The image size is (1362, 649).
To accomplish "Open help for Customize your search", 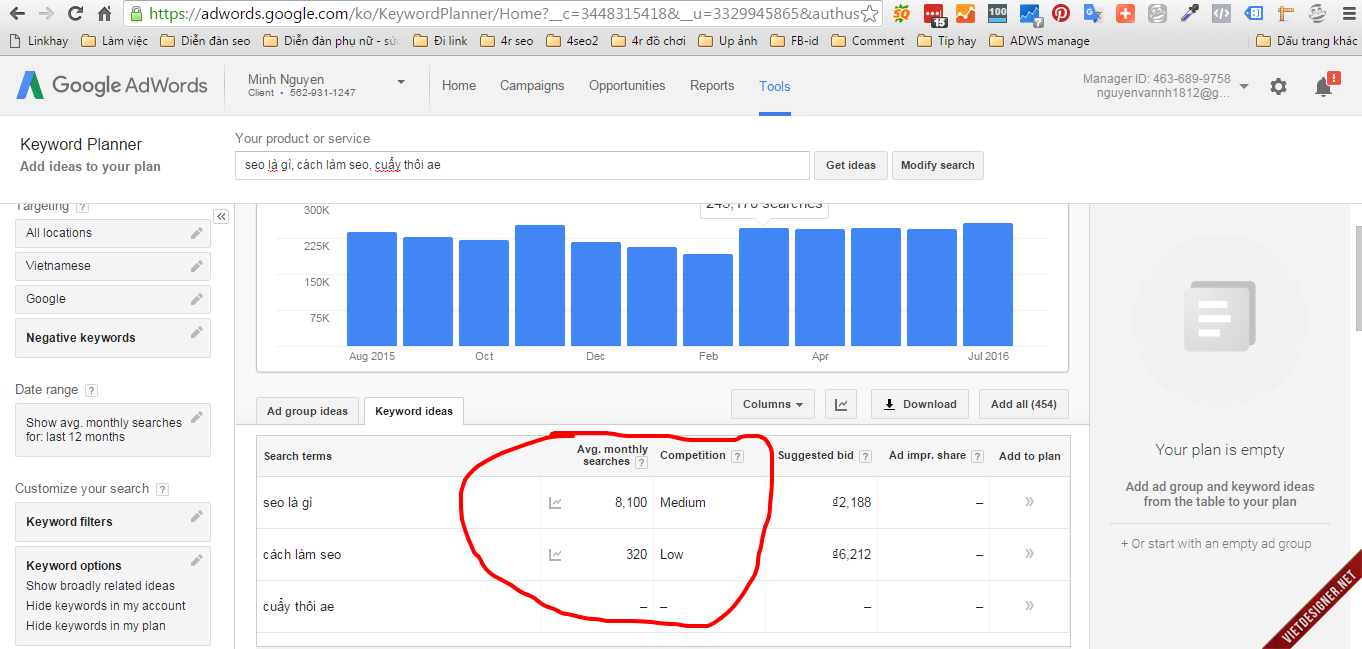I will (162, 489).
